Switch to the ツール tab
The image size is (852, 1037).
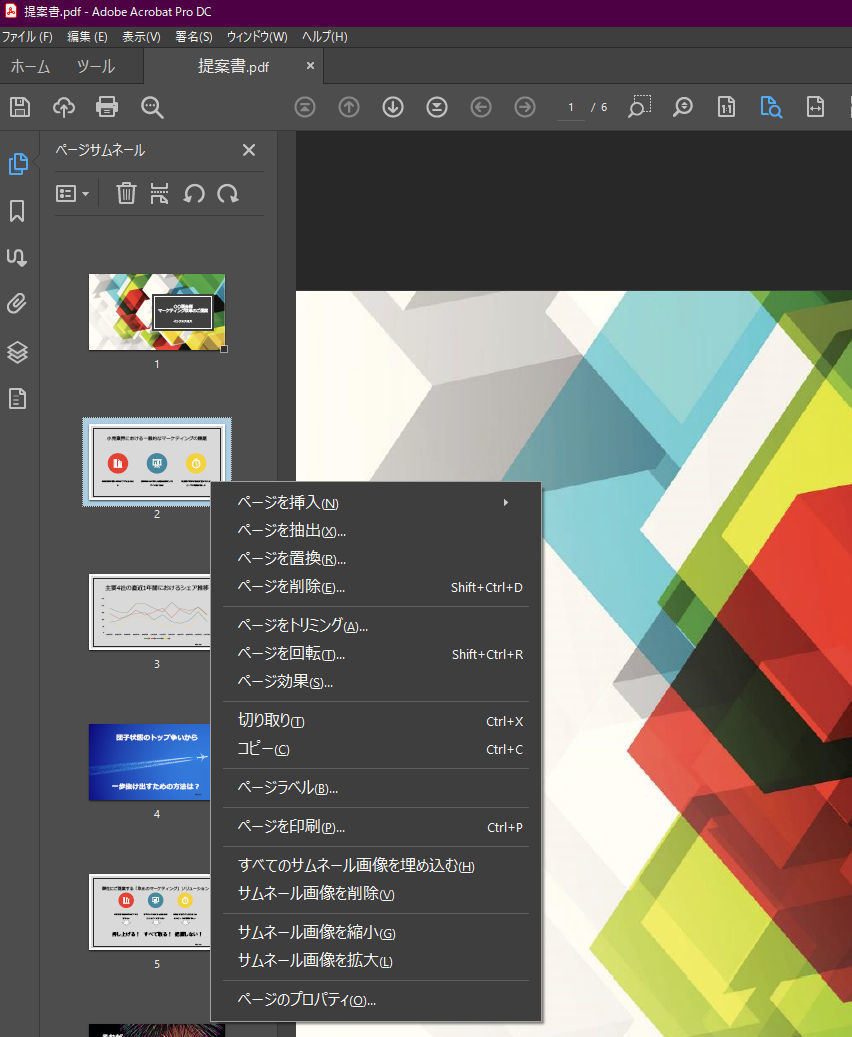96,67
